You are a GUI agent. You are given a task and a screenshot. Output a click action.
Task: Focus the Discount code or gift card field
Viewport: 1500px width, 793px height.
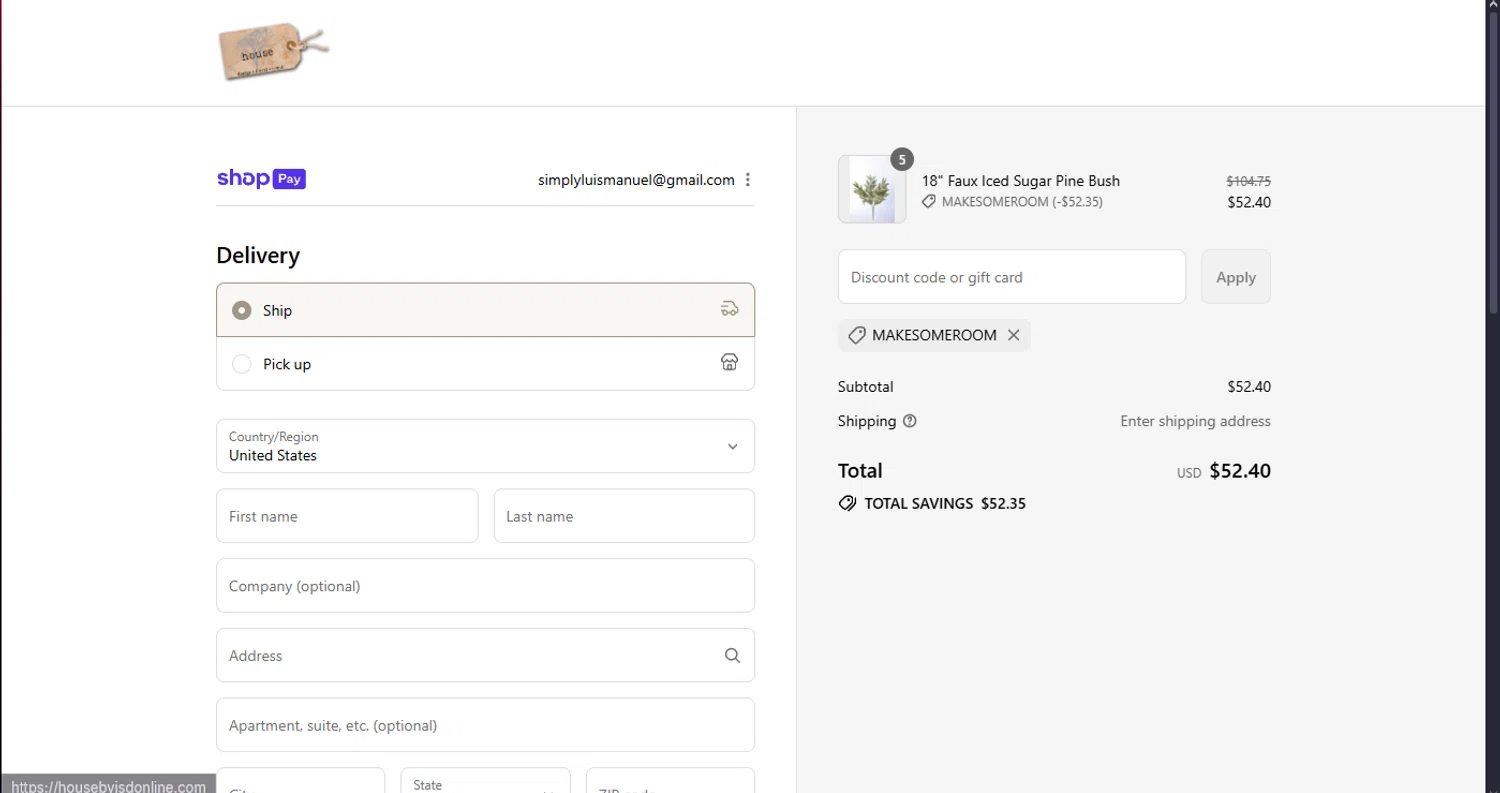[x=1011, y=277]
